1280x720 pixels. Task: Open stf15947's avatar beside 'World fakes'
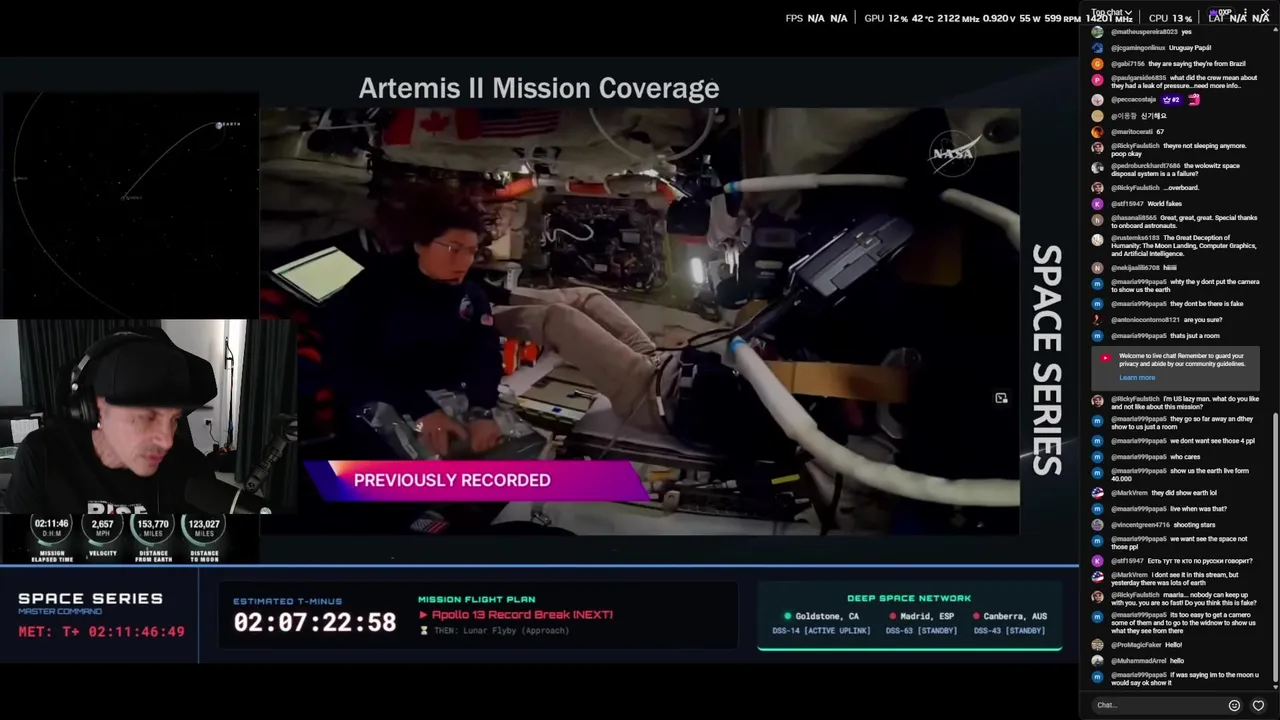coord(1098,204)
